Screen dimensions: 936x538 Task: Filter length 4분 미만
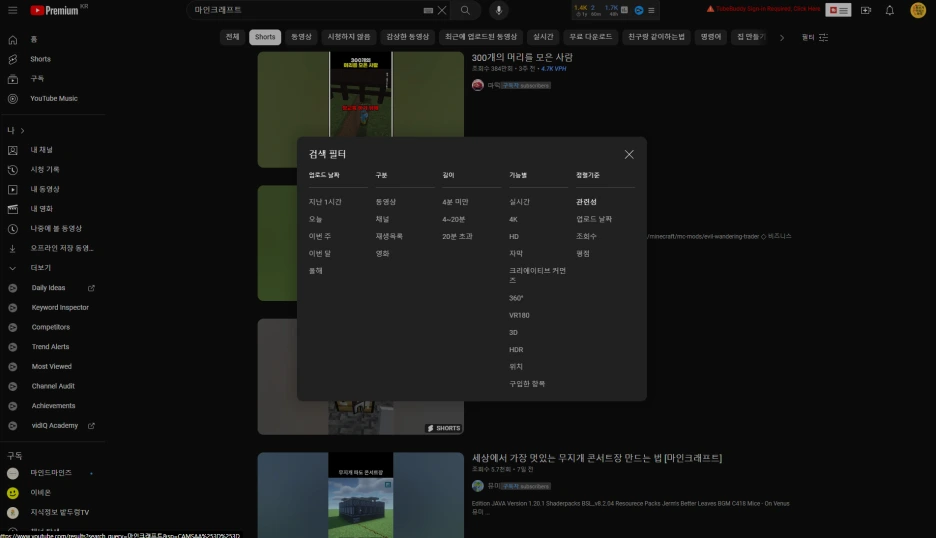click(455, 202)
